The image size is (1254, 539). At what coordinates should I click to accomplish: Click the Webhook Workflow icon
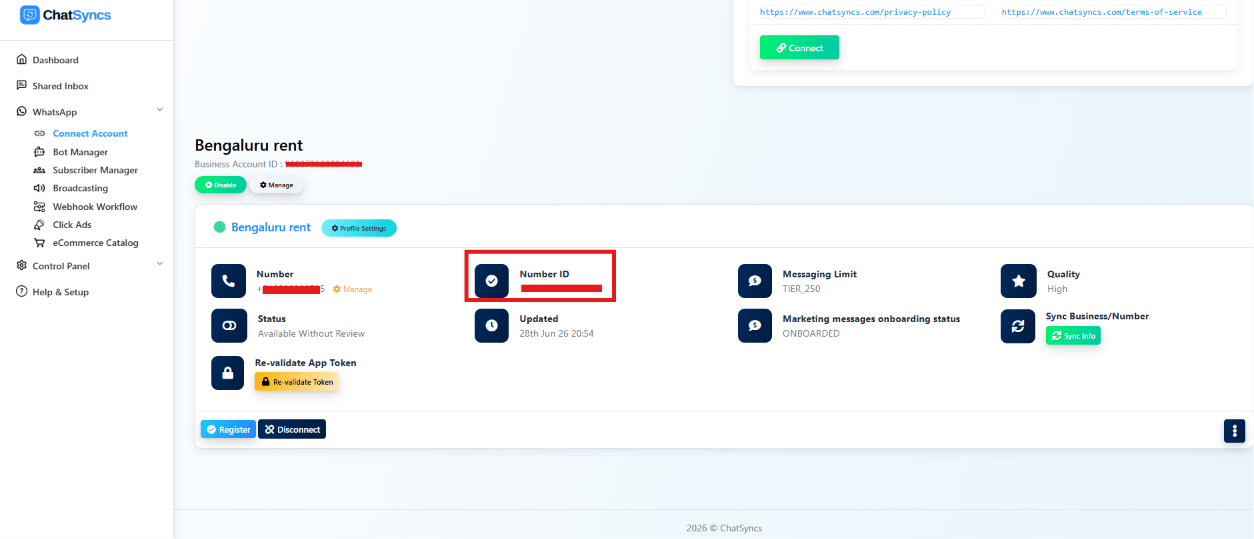coord(39,206)
